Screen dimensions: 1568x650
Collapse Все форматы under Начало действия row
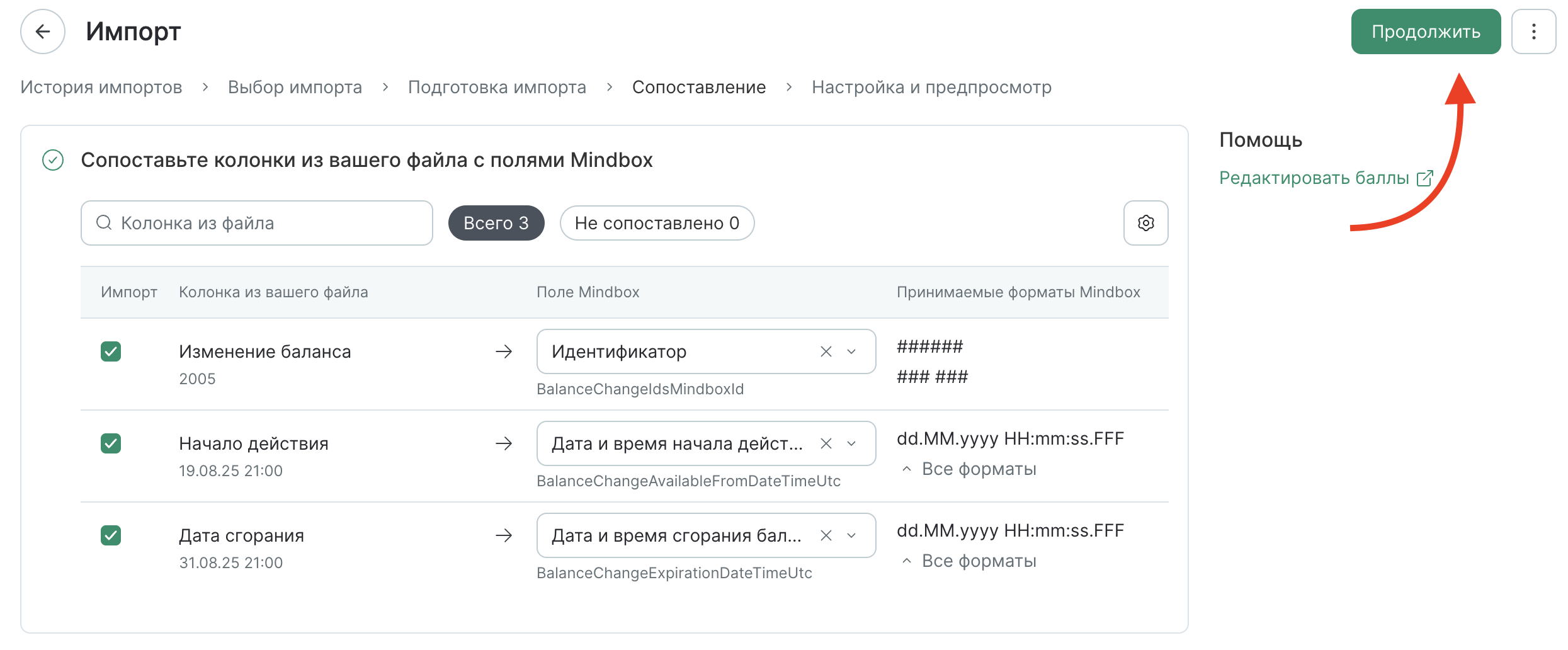[969, 469]
